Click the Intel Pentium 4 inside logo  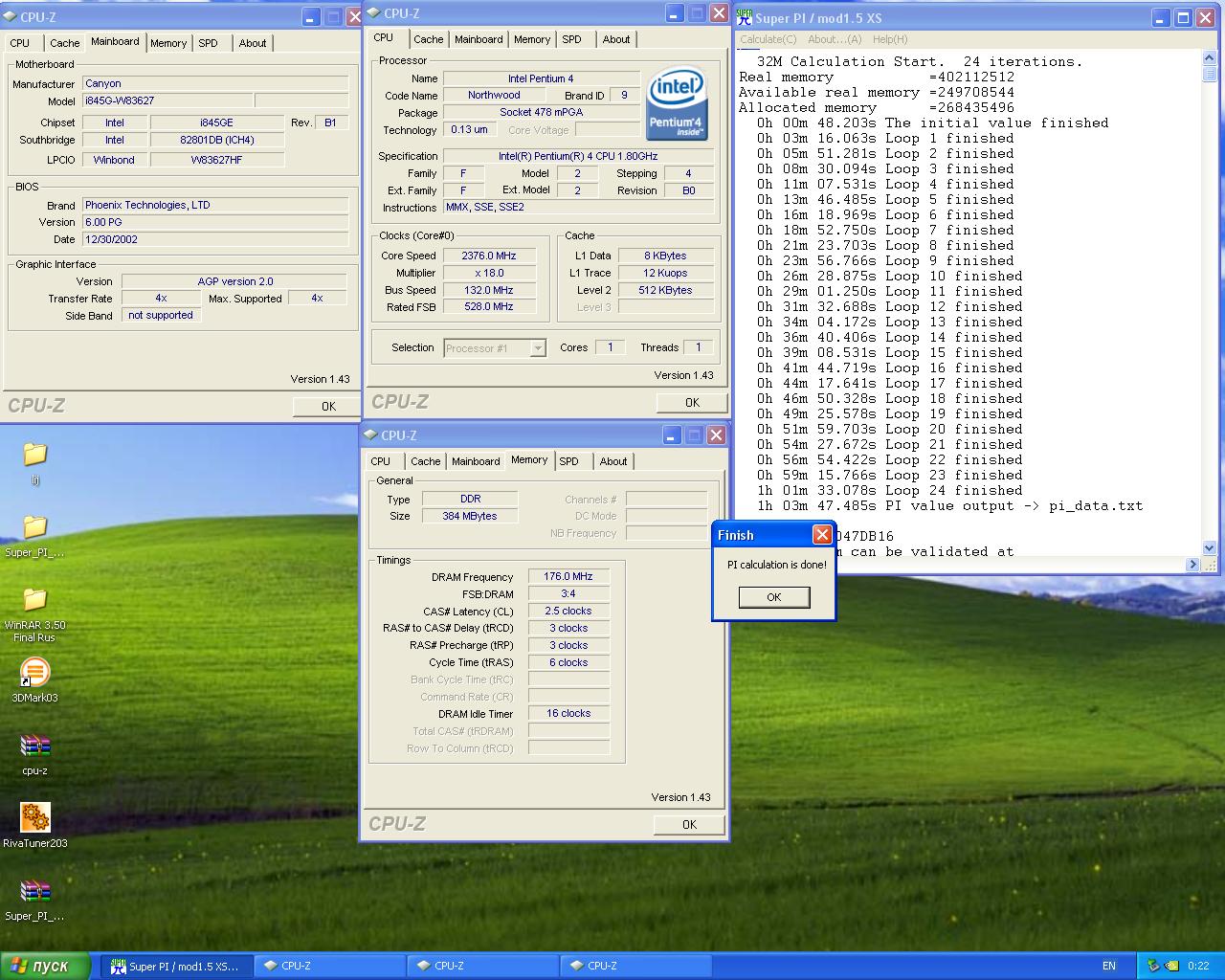tap(678, 103)
